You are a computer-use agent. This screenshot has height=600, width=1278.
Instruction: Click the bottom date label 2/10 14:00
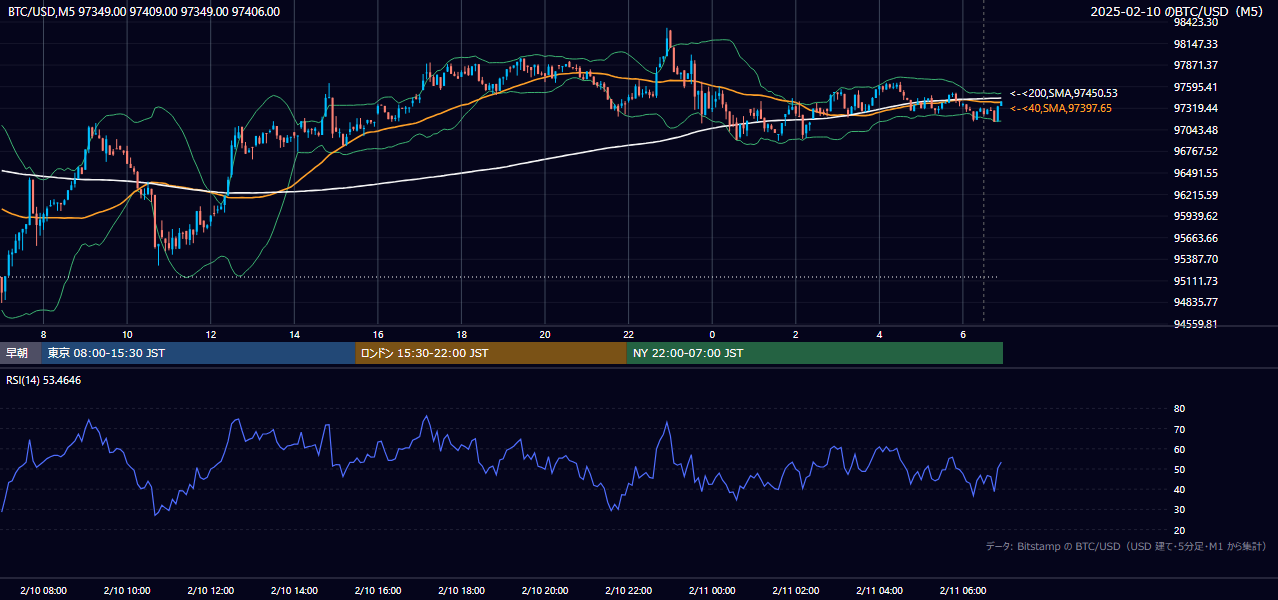click(294, 591)
